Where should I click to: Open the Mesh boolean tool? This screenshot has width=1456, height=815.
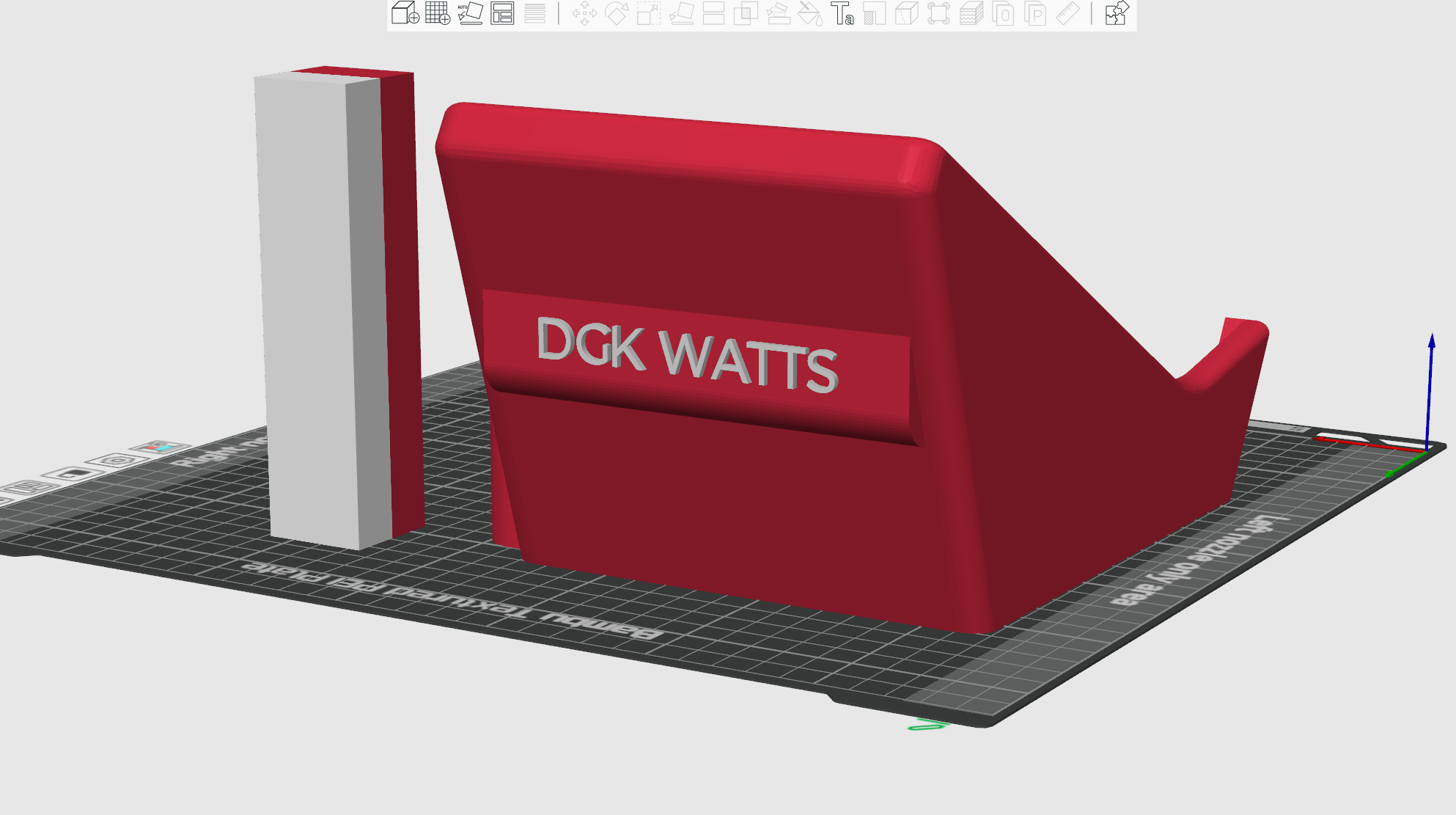746,13
